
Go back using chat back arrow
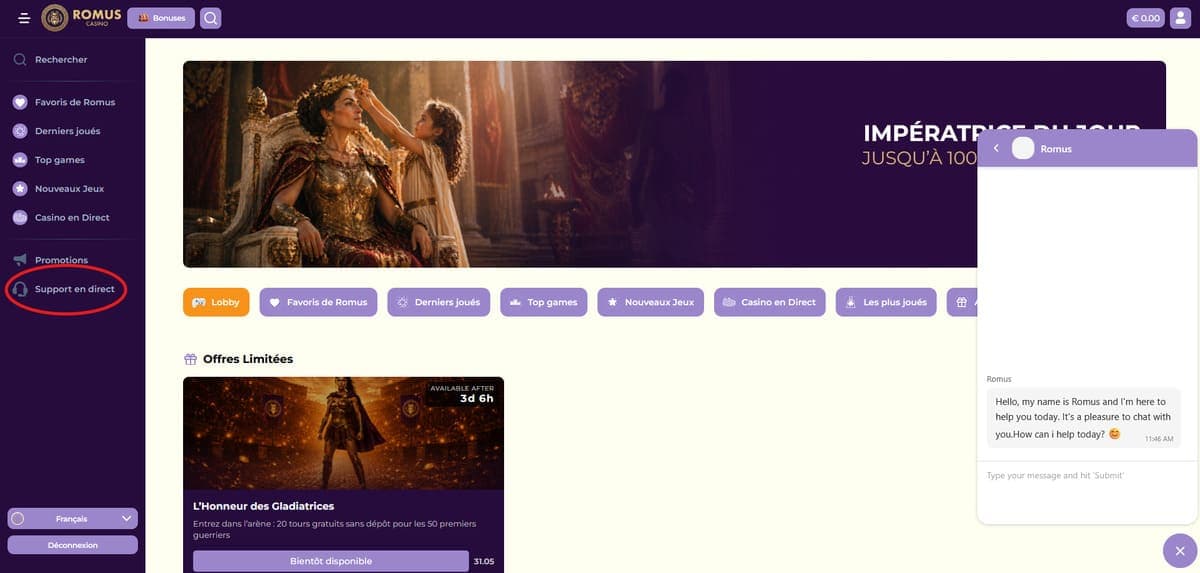click(996, 149)
